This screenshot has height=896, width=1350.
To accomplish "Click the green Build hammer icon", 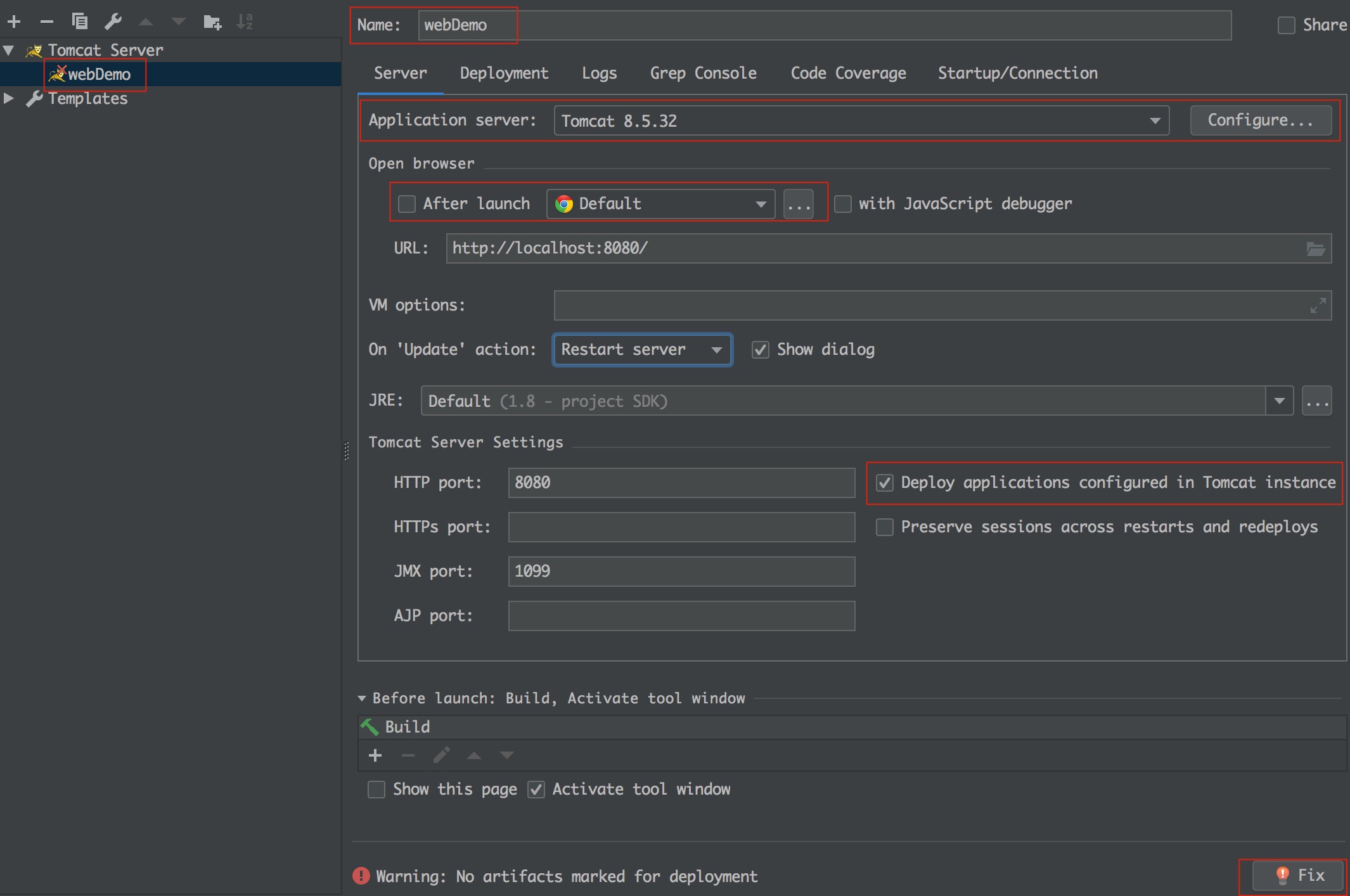I will [370, 726].
